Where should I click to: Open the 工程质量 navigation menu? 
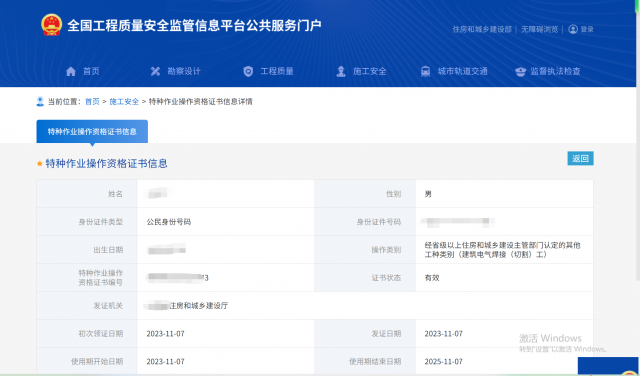pos(277,71)
